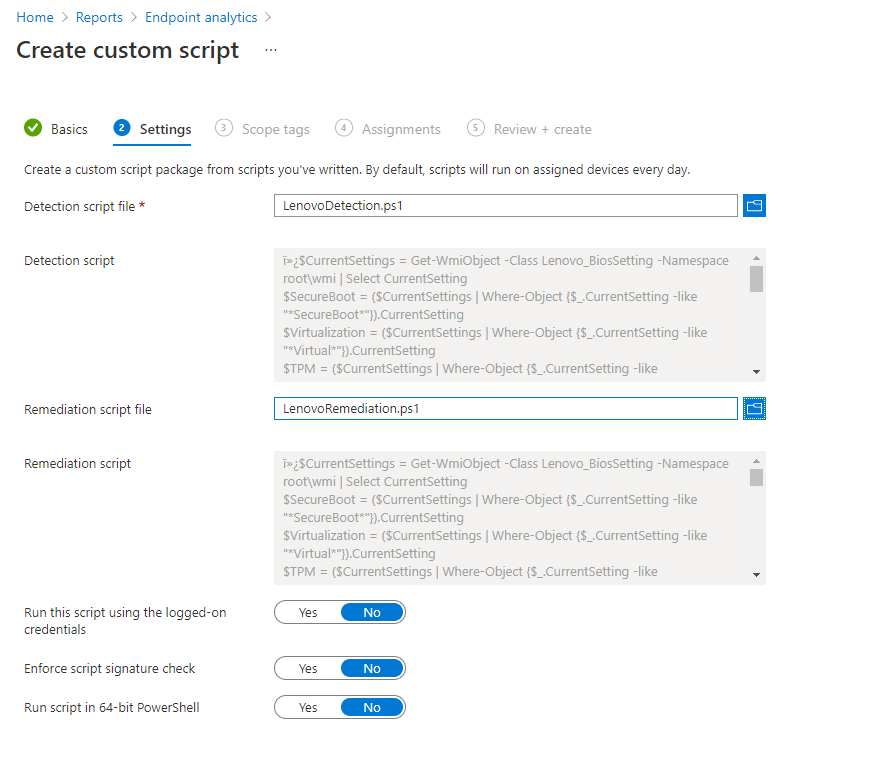The image size is (880, 771).
Task: Go to Endpoint analytics breadcrumb link
Action: click(x=201, y=17)
